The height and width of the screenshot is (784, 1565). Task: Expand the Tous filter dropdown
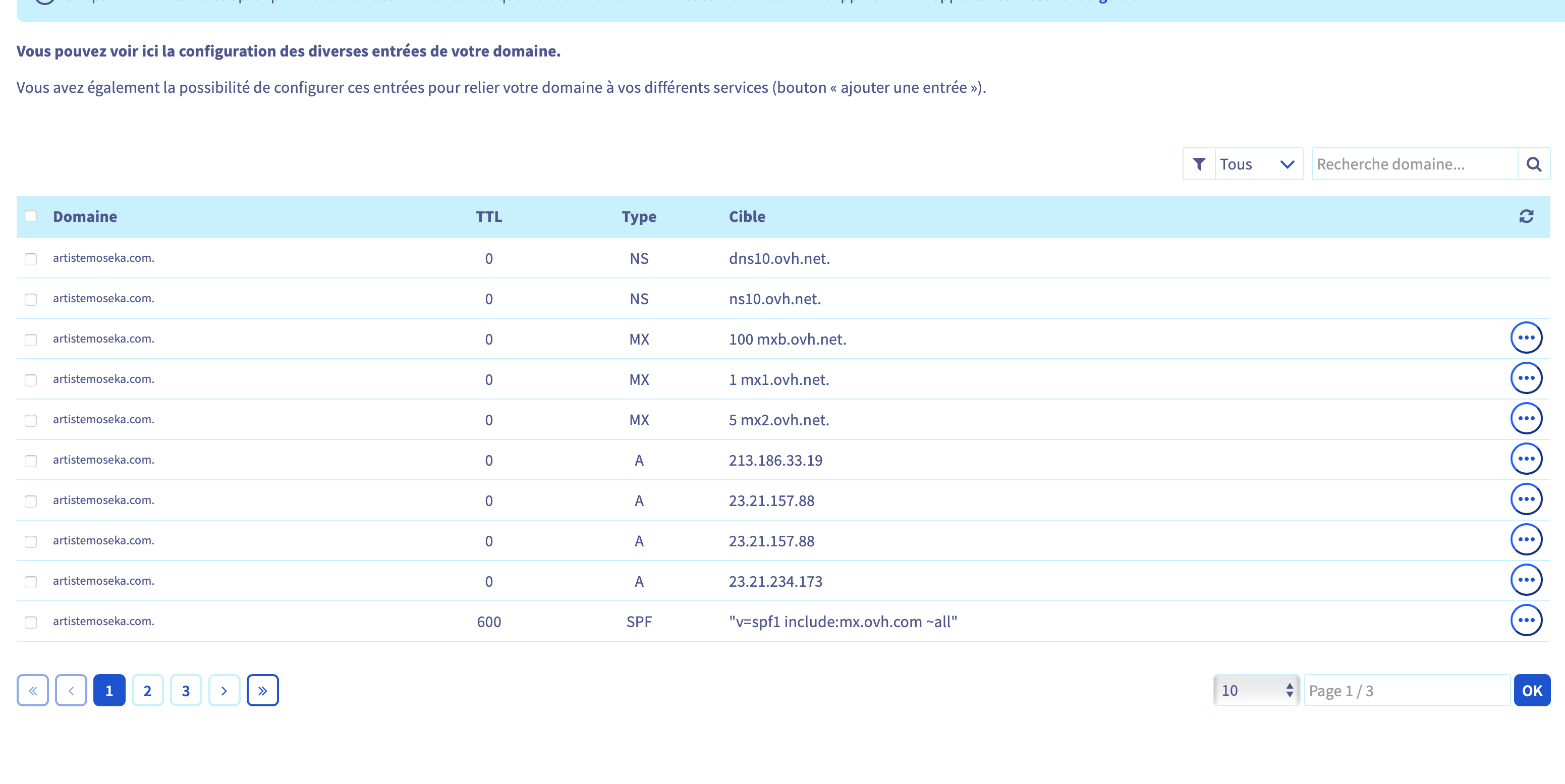pos(1258,164)
